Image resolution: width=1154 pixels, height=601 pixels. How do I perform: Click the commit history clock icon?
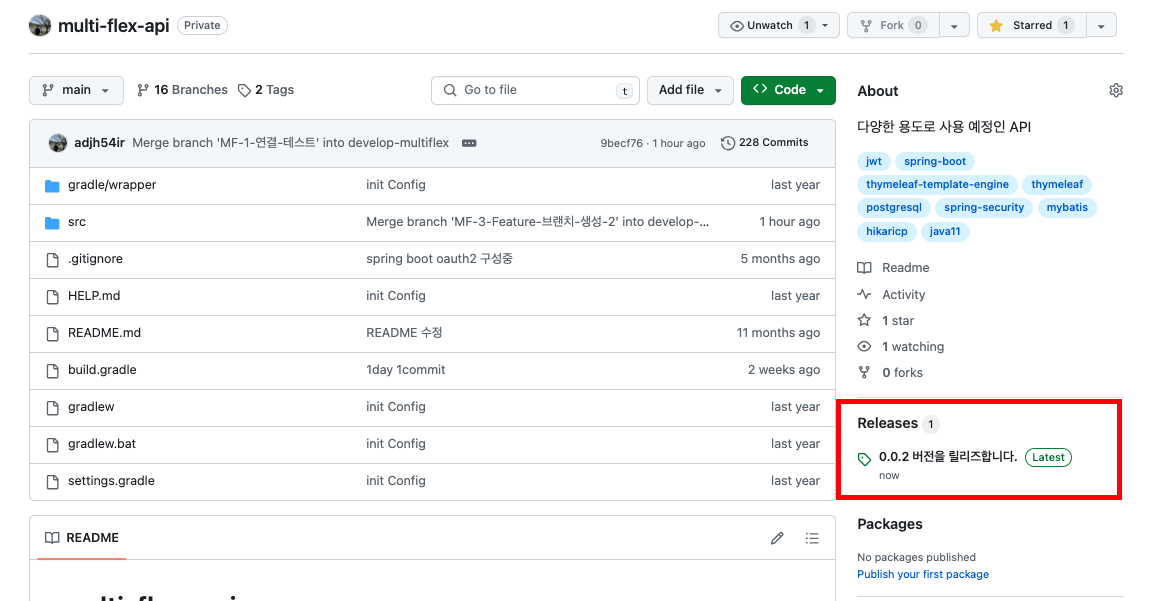(728, 143)
